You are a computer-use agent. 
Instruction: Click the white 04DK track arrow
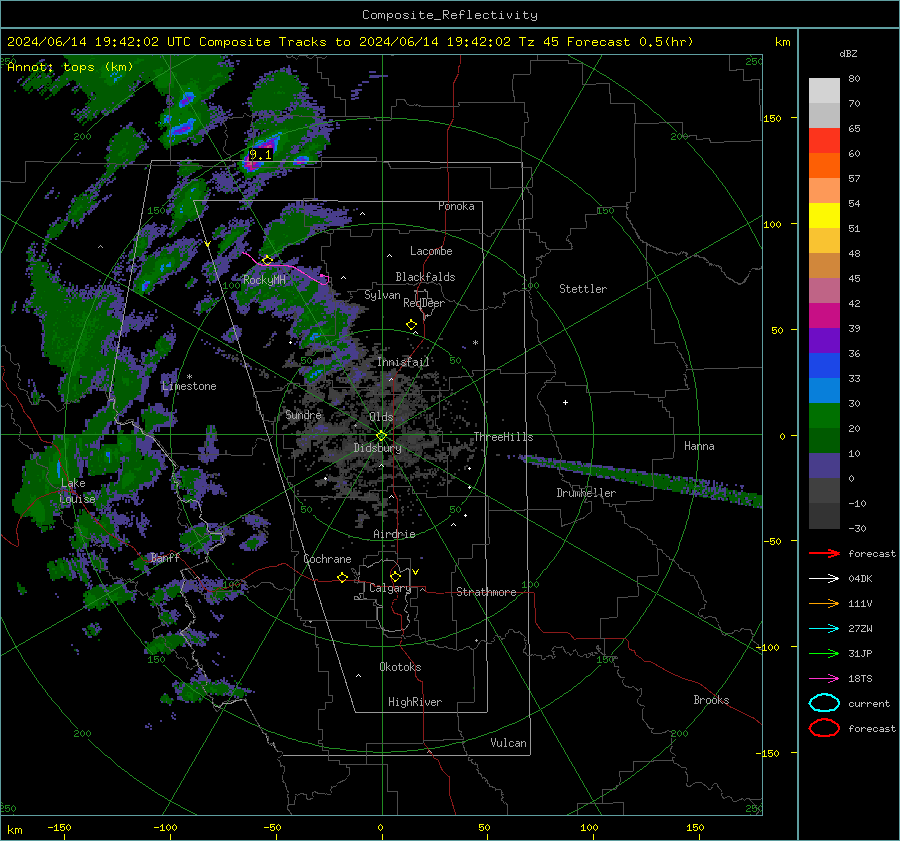pos(824,579)
